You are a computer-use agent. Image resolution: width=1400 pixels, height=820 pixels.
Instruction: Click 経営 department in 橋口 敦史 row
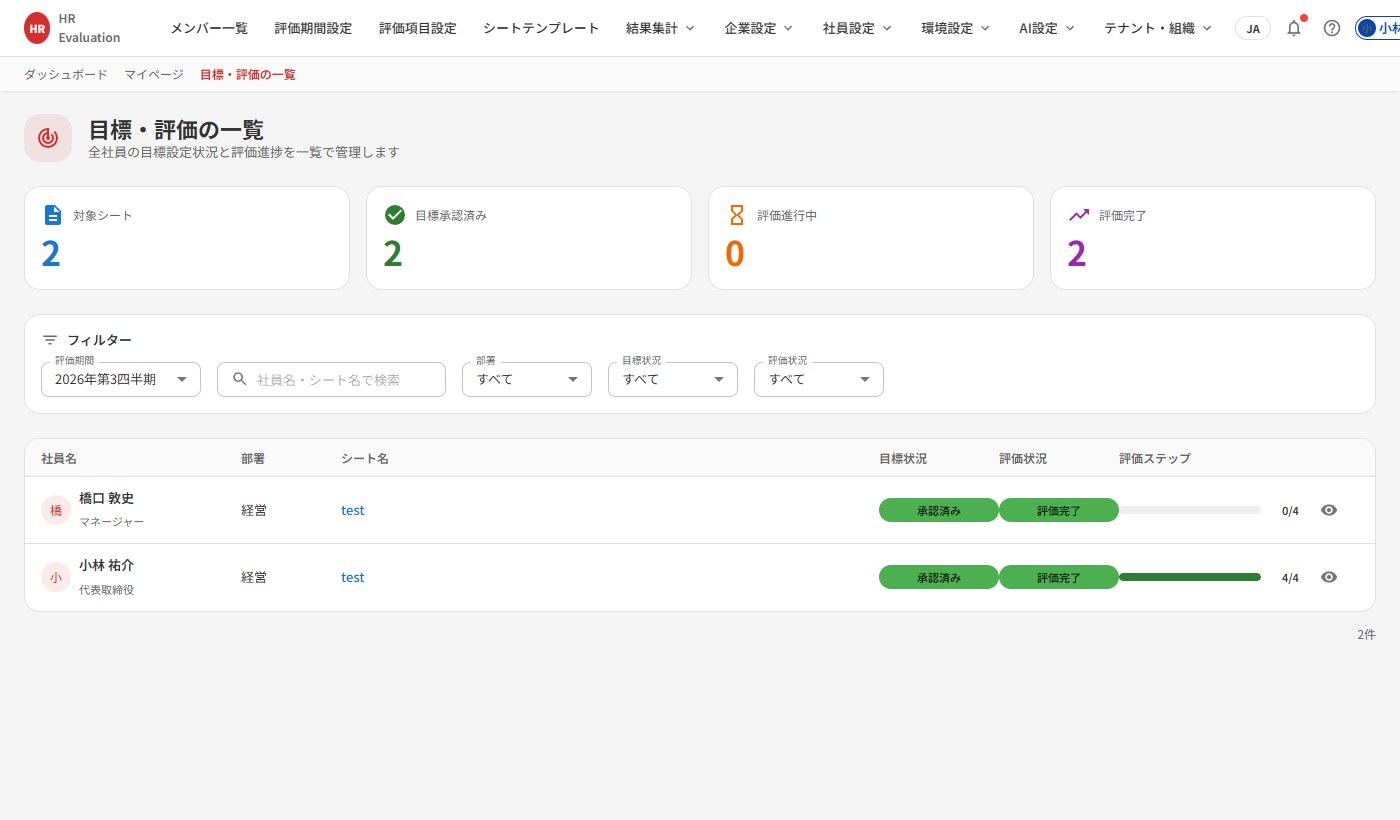(254, 510)
